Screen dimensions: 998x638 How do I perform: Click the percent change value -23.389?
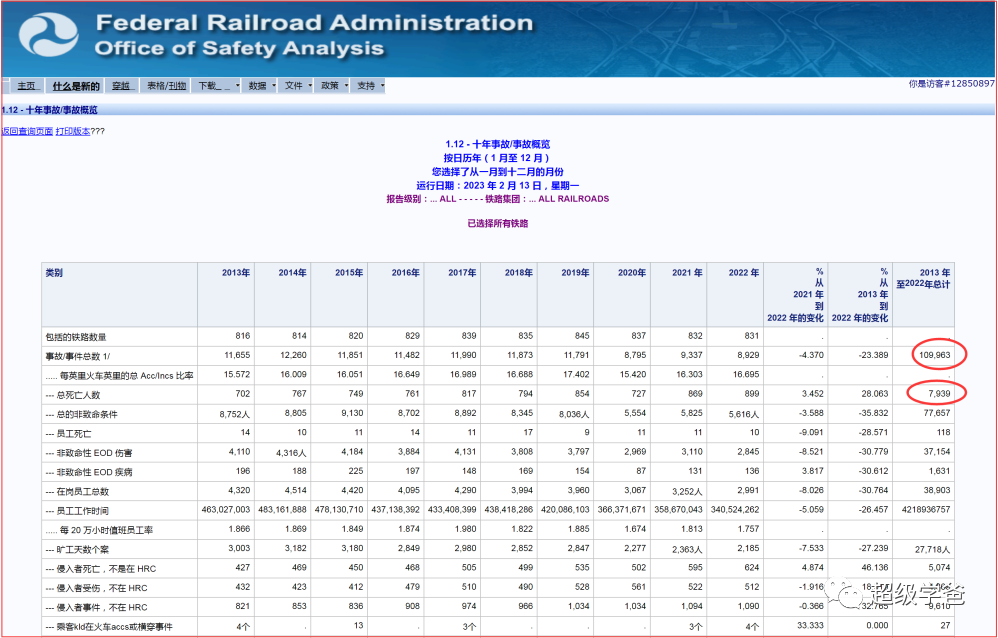pyautogui.click(x=873, y=355)
